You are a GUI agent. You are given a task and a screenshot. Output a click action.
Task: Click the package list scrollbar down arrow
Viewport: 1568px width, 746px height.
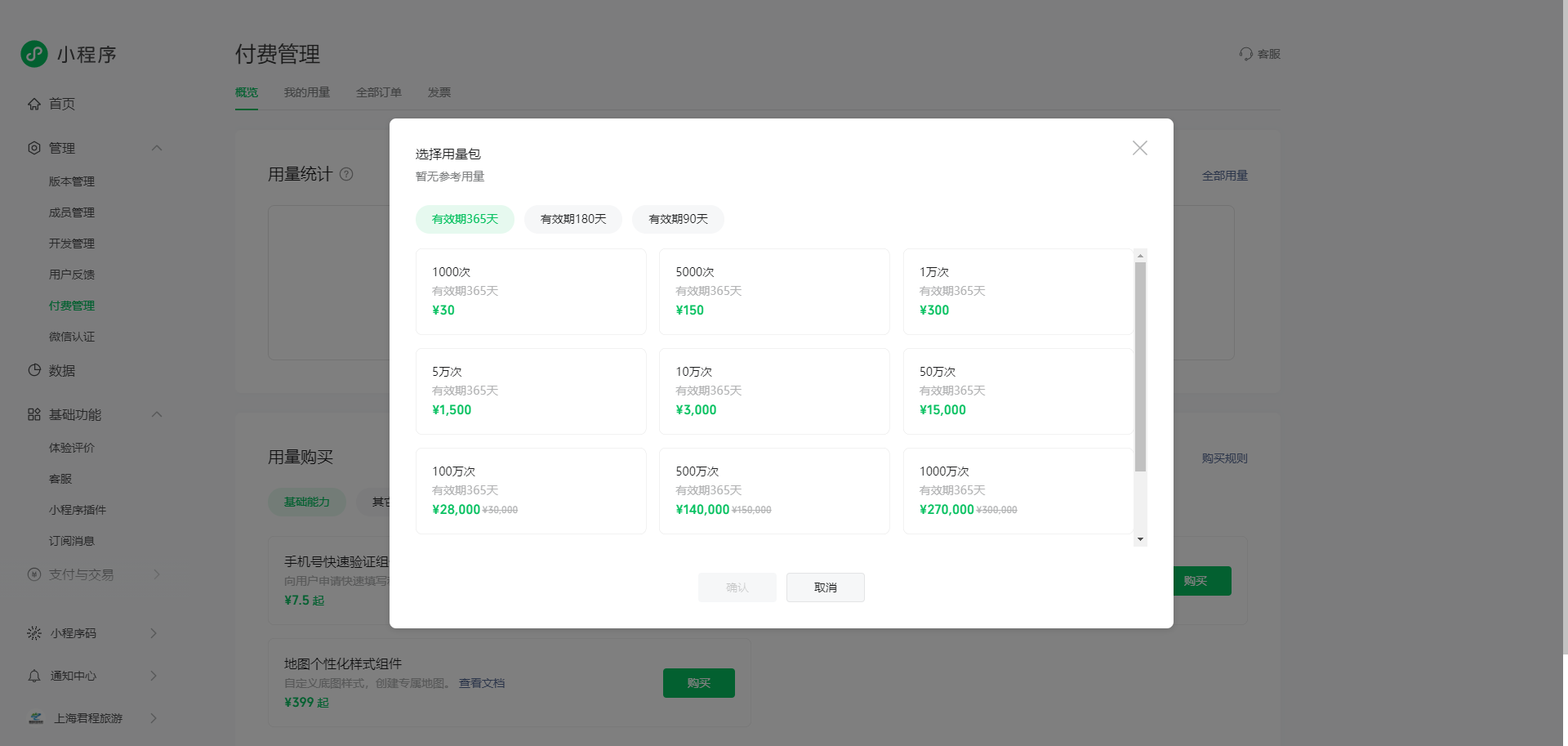click(1141, 539)
